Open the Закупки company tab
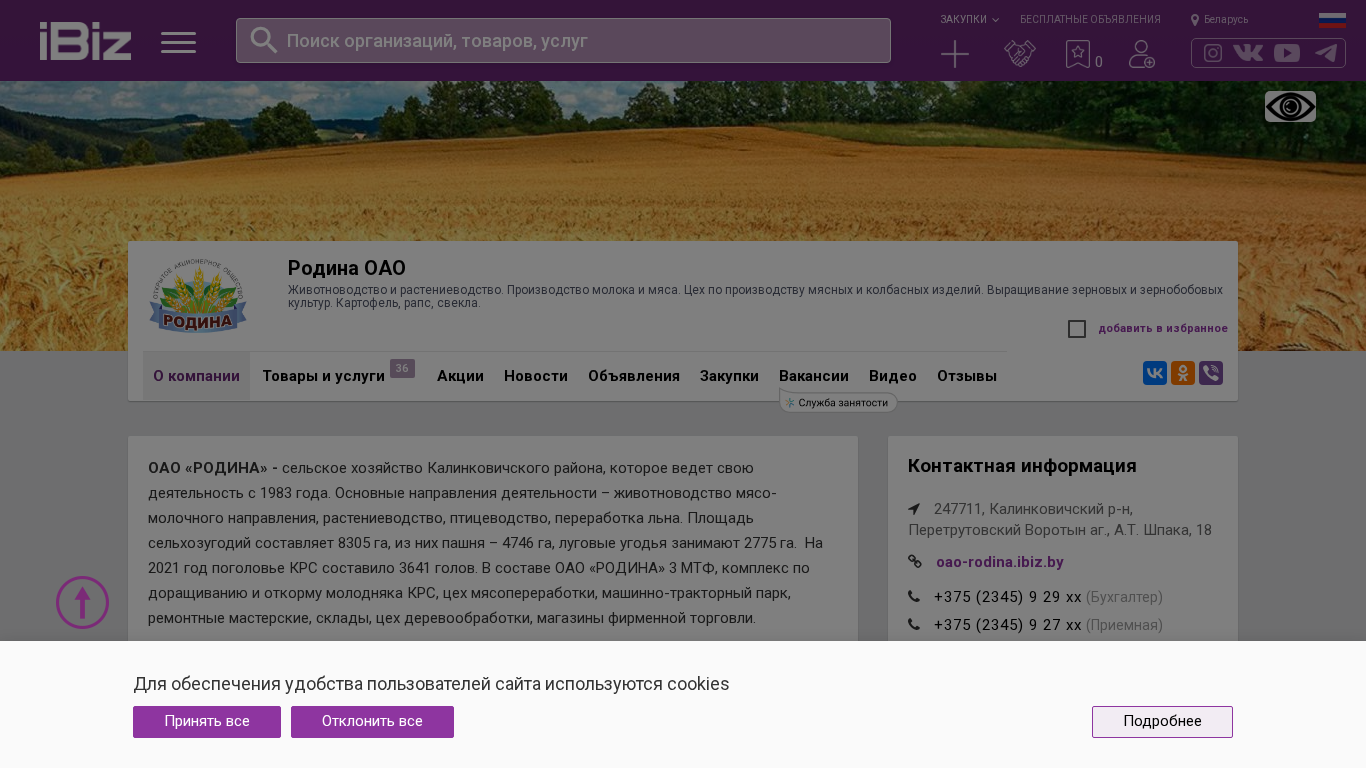The height and width of the screenshot is (768, 1366). tap(729, 376)
